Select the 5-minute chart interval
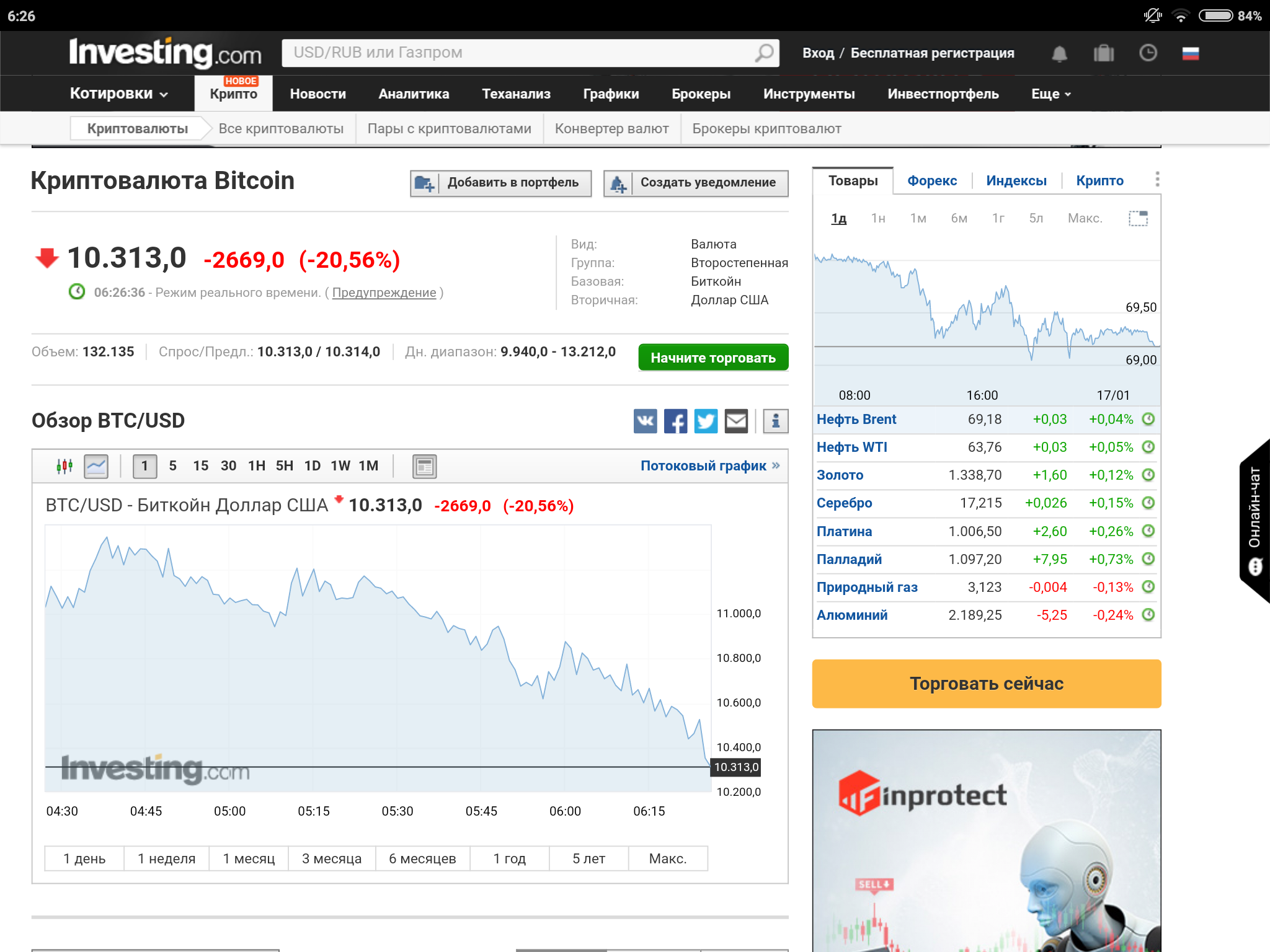 pos(173,466)
